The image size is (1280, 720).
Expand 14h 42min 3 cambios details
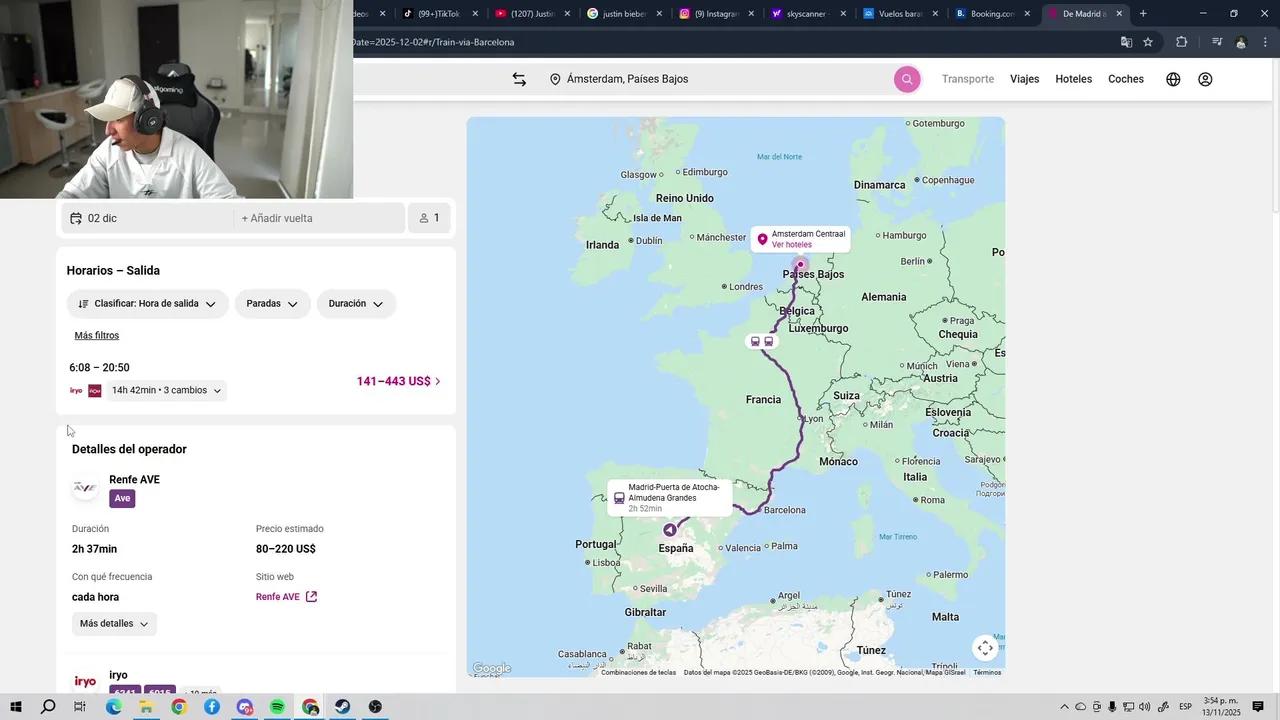coord(166,391)
